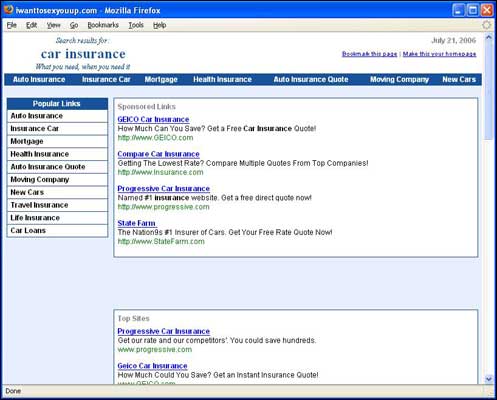
Task: Click the scrollbar up arrow
Action: click(488, 38)
